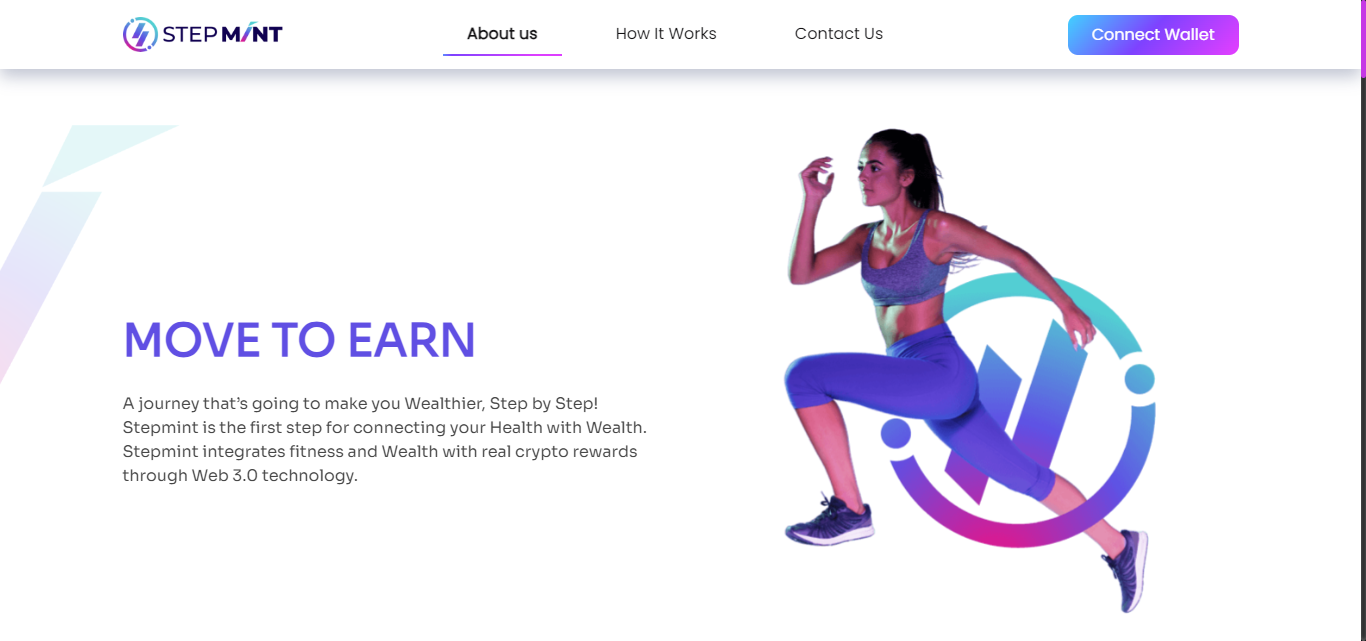Click the purple page scrollbar thumb

(1363, 38)
